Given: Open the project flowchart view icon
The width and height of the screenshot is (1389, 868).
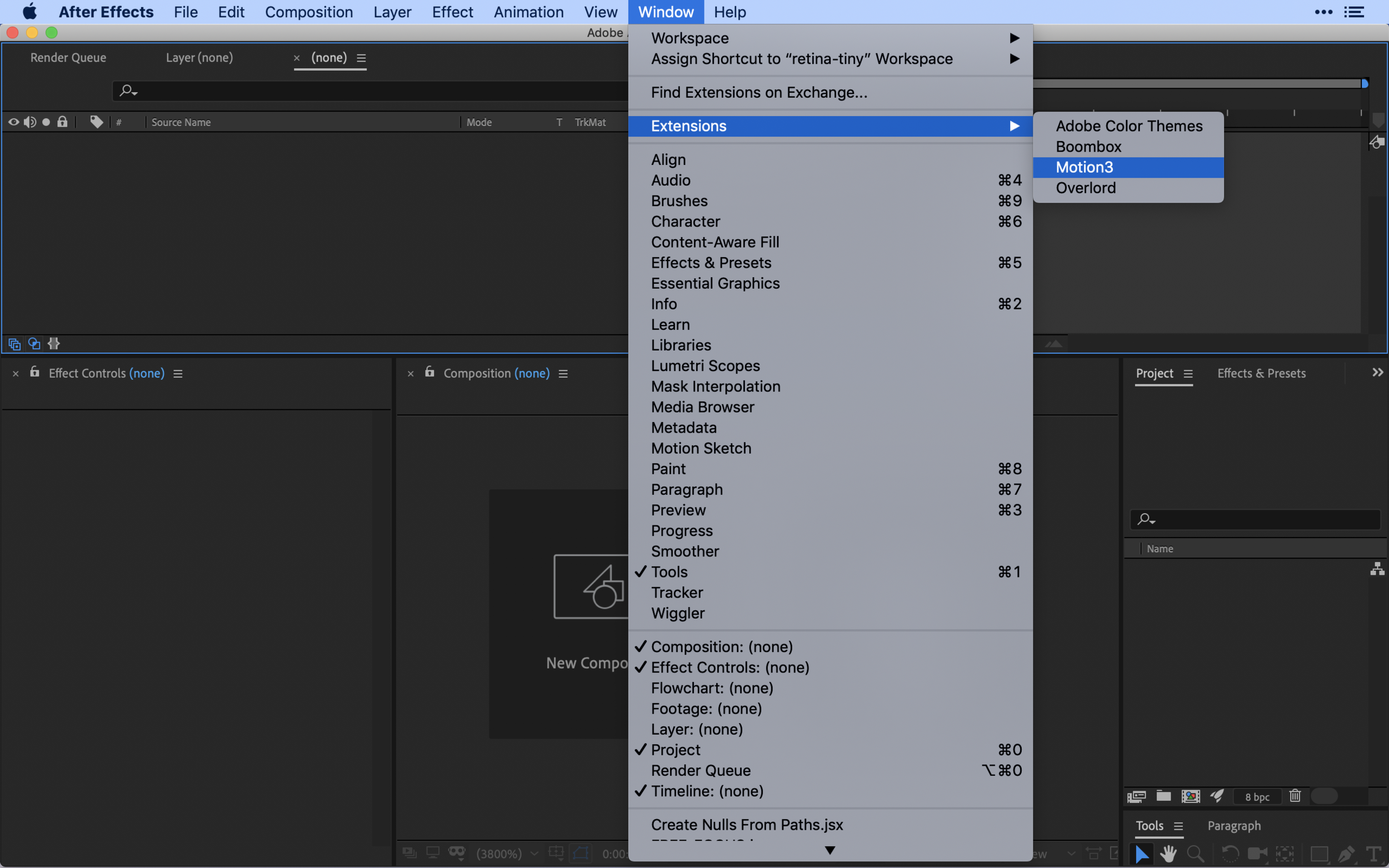Looking at the screenshot, I should click(1377, 569).
